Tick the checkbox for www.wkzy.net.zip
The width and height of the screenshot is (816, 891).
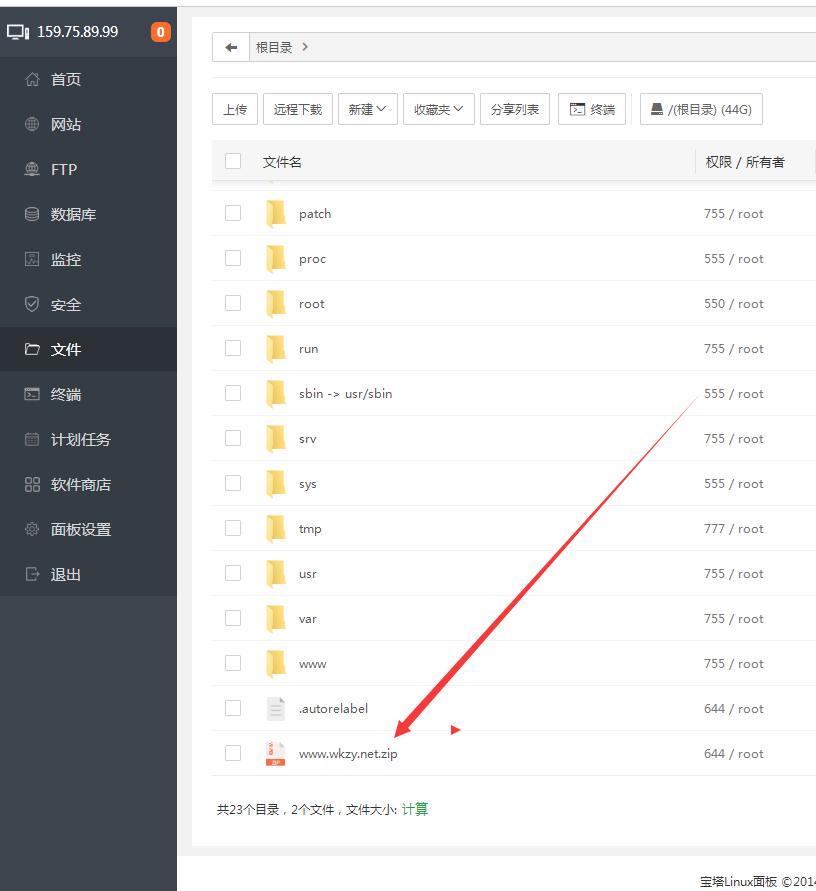point(233,753)
